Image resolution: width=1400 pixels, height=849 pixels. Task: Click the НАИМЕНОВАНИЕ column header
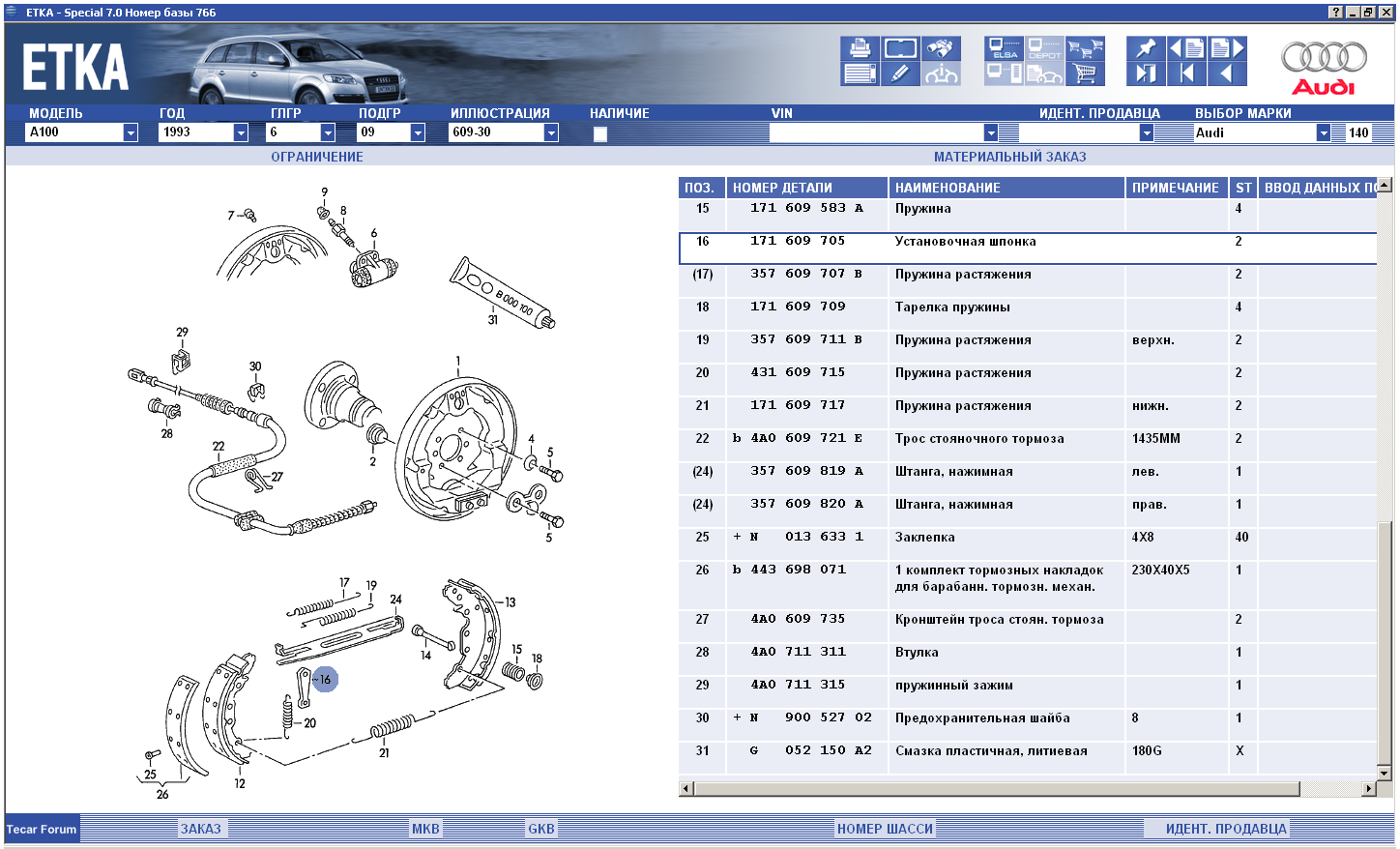(1006, 188)
